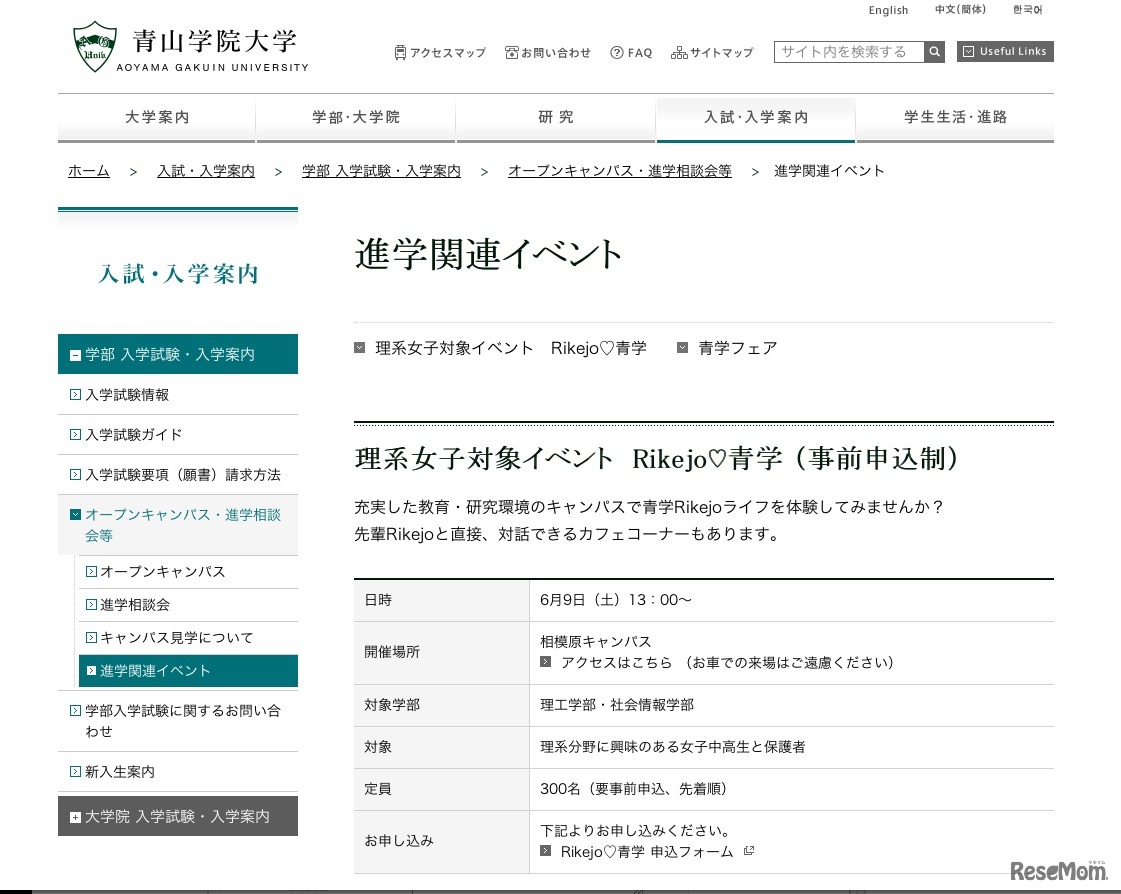
Task: Jump to the 青学フェア anchor link
Action: (737, 348)
